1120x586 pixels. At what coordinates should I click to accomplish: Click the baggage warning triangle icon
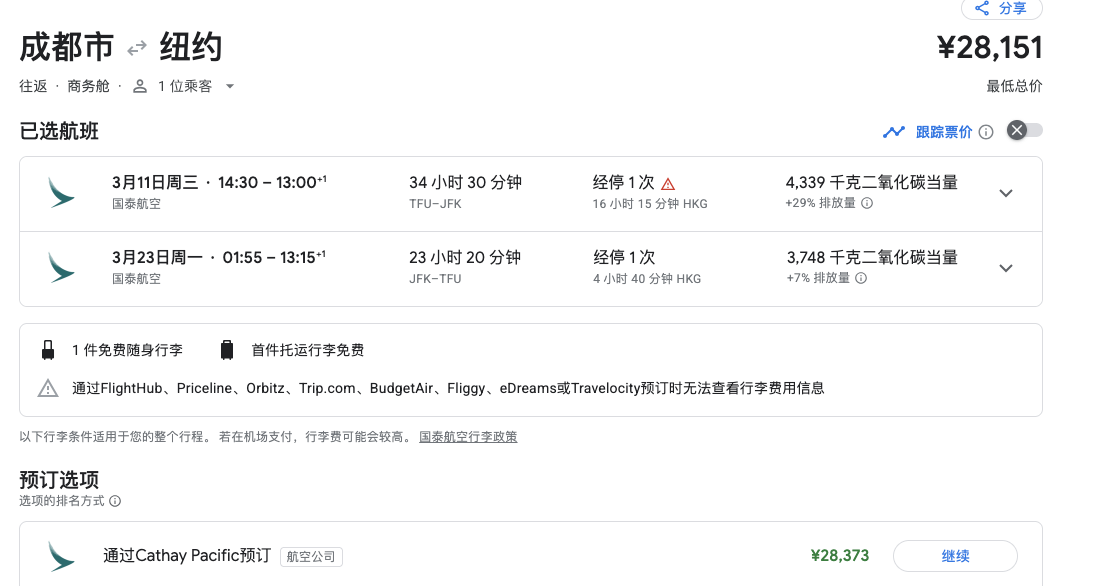[x=48, y=388]
